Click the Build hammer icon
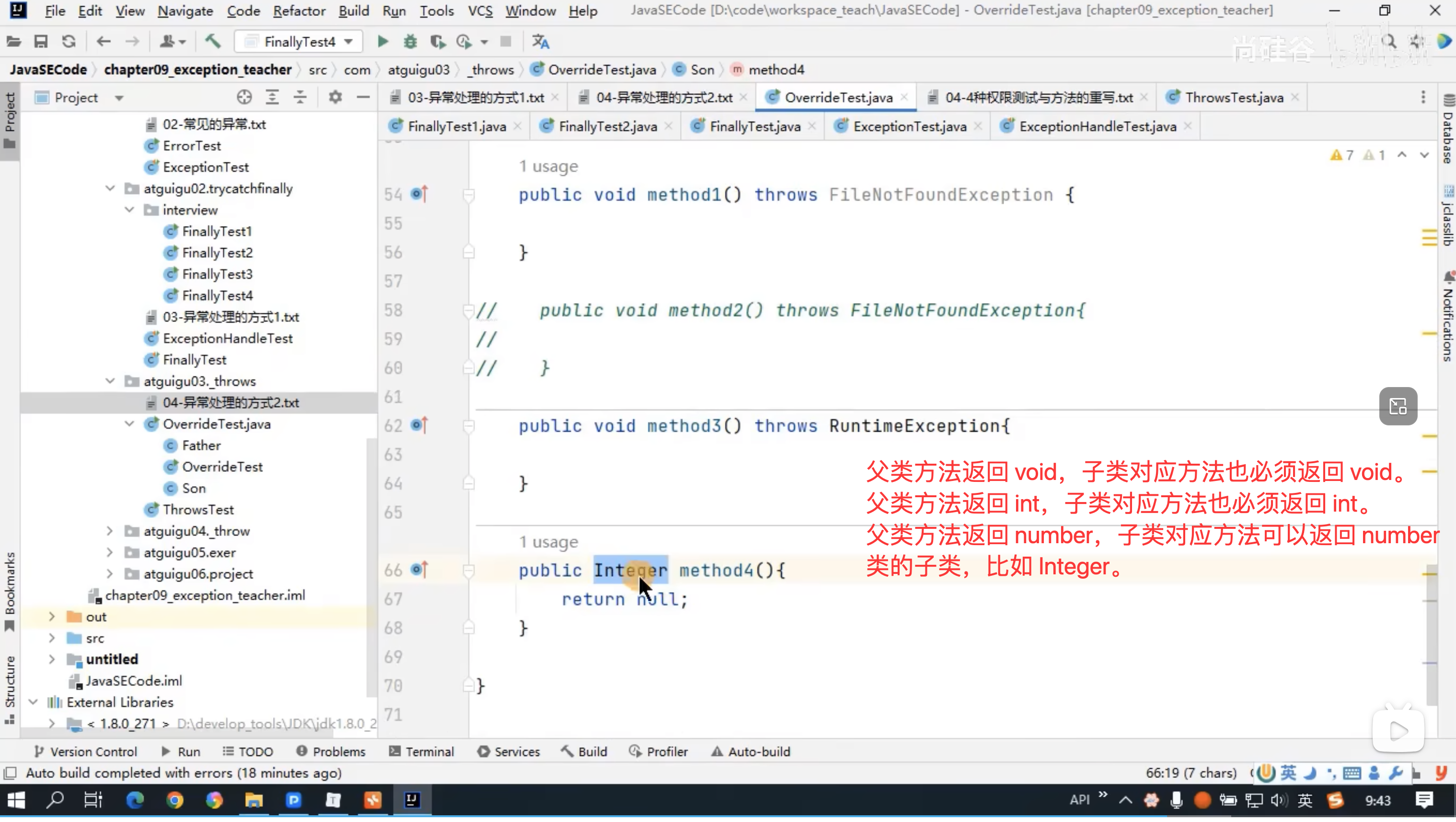The height and width of the screenshot is (822, 1456). pyautogui.click(x=212, y=41)
